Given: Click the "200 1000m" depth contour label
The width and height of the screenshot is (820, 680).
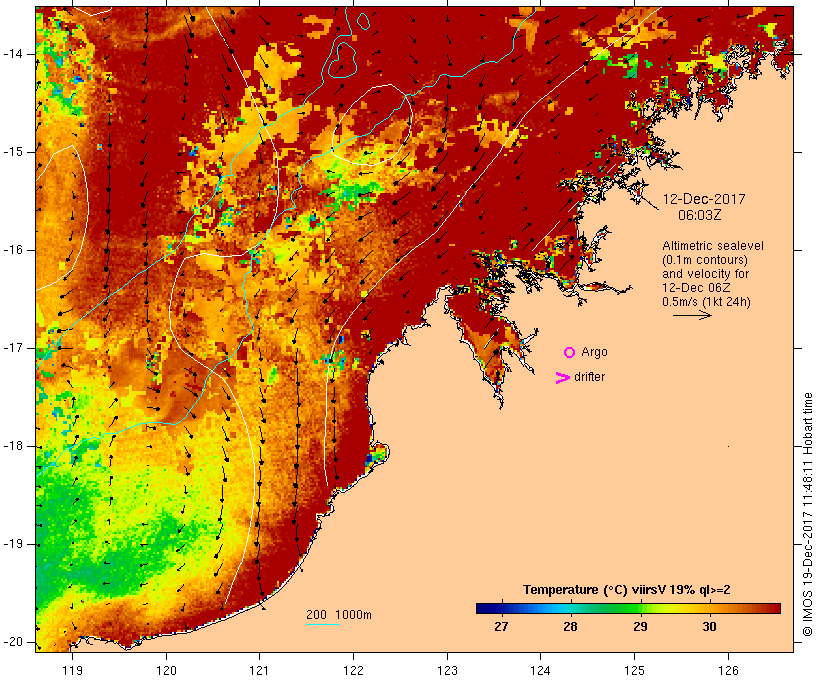Looking at the screenshot, I should [x=339, y=615].
